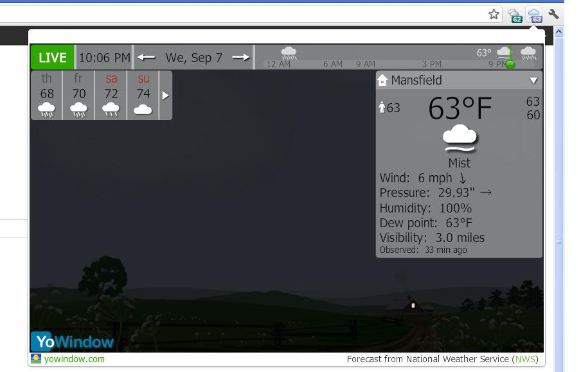Click the Observed: 33 min ago text
The width and height of the screenshot is (578, 372).
[x=423, y=250]
